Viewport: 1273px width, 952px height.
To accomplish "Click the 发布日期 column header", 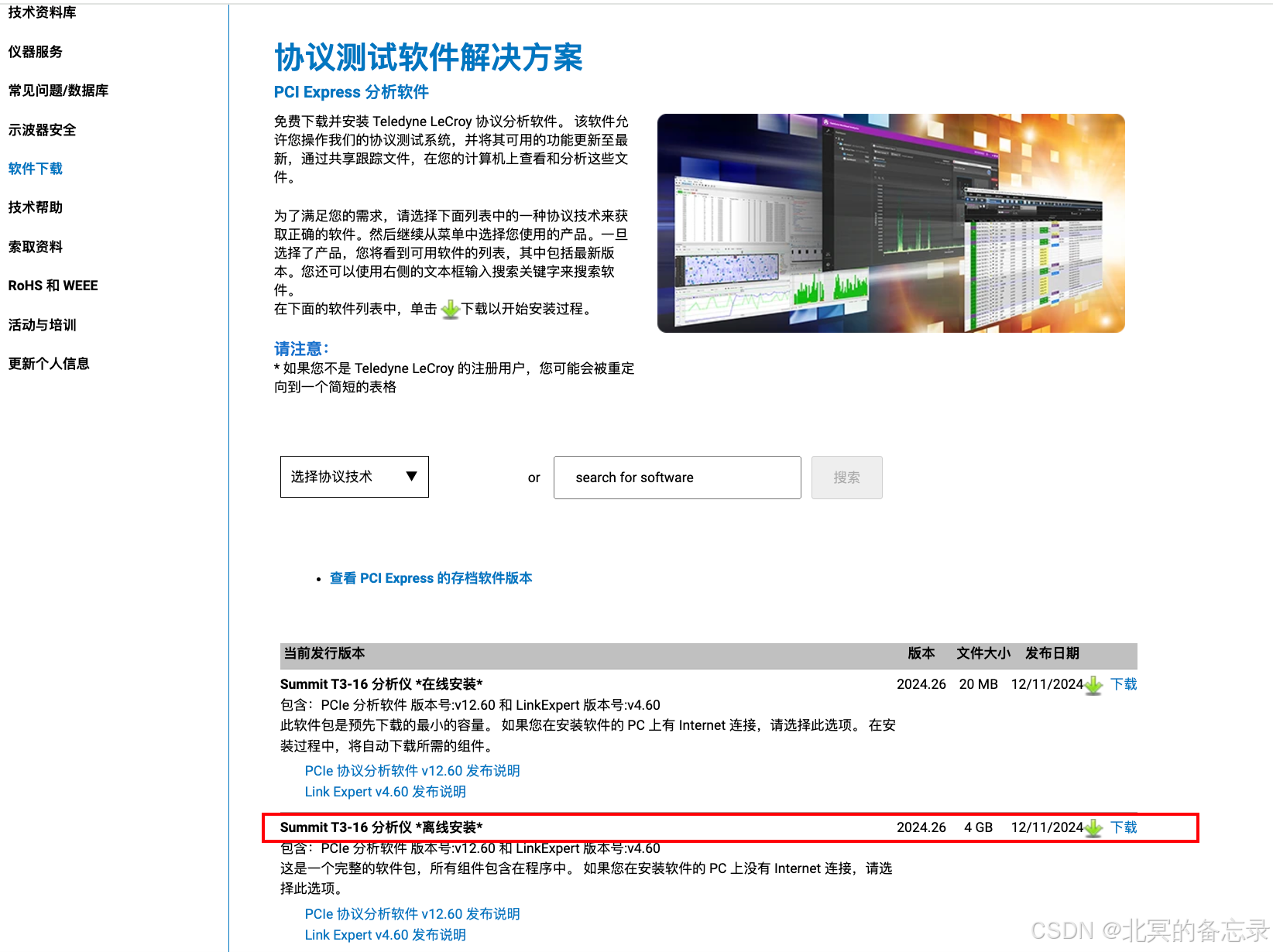I will 1052,653.
